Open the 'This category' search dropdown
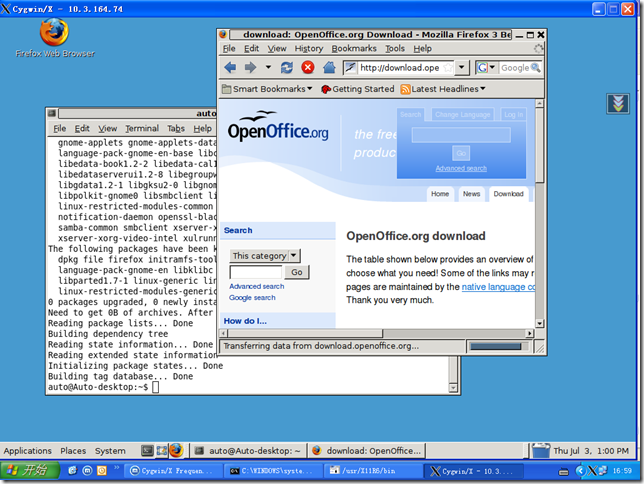This screenshot has width=644, height=484. 265,256
